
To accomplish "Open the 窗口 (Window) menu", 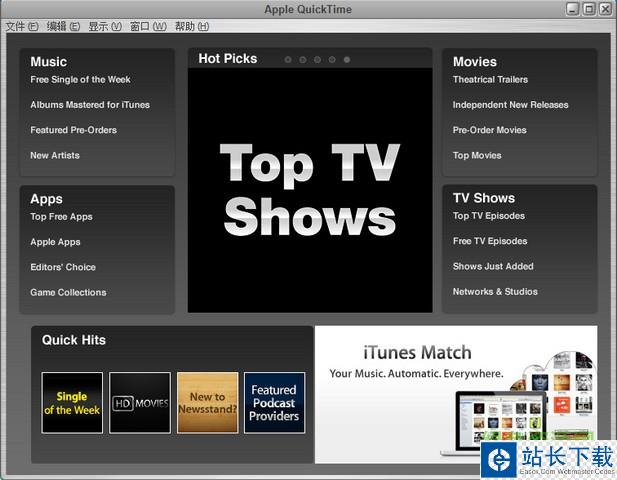I will 148,26.
